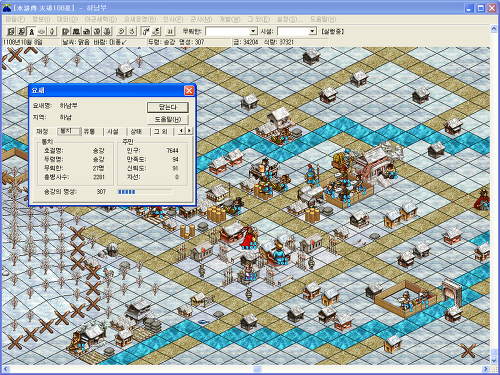Click the last icon of the second toolbar group
500x375 pixels.
[107, 31]
